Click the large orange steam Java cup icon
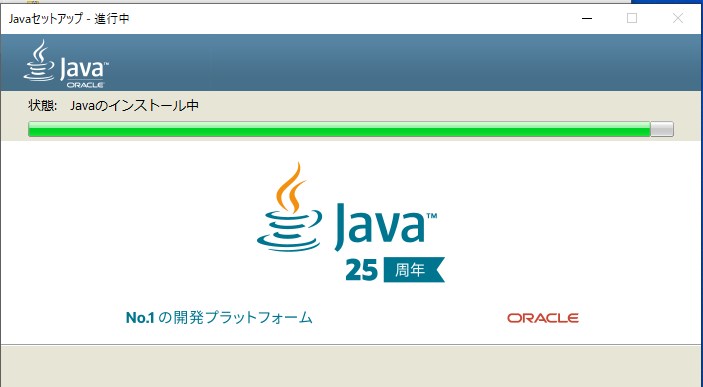This screenshot has height=387, width=703. [289, 207]
